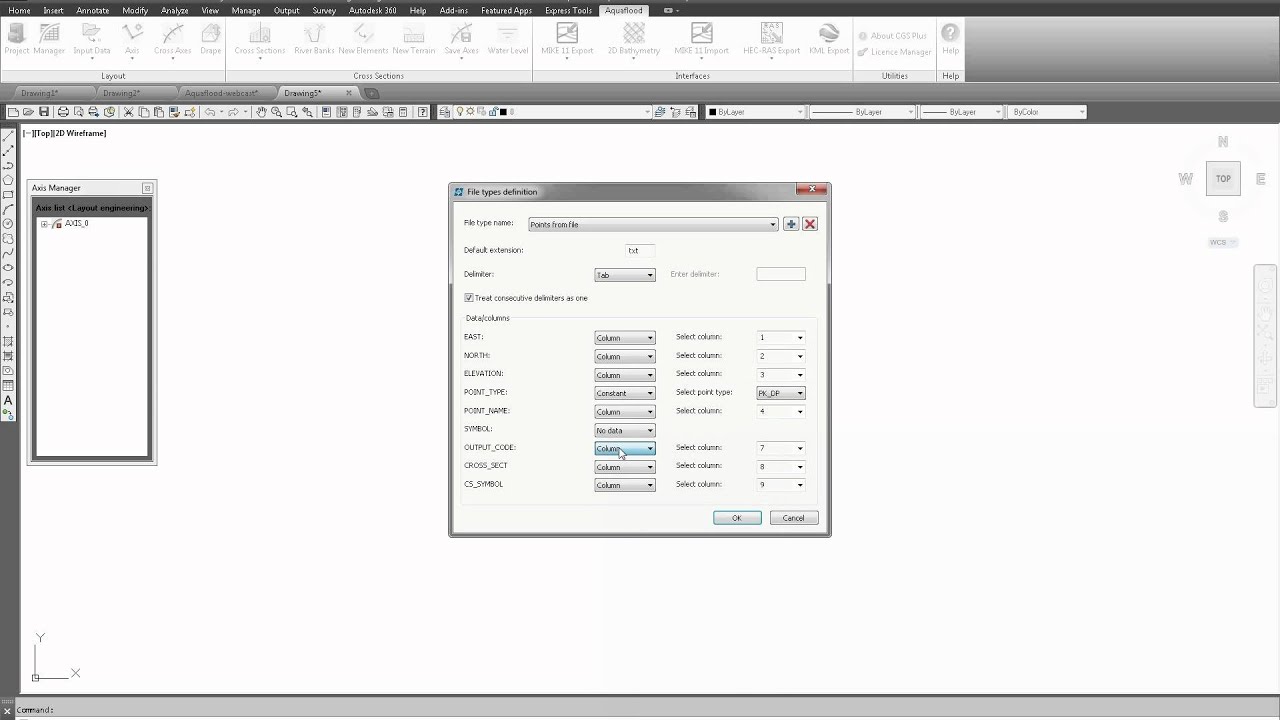Click the new drawing tab plus icon
This screenshot has width=1280, height=720.
pos(371,93)
